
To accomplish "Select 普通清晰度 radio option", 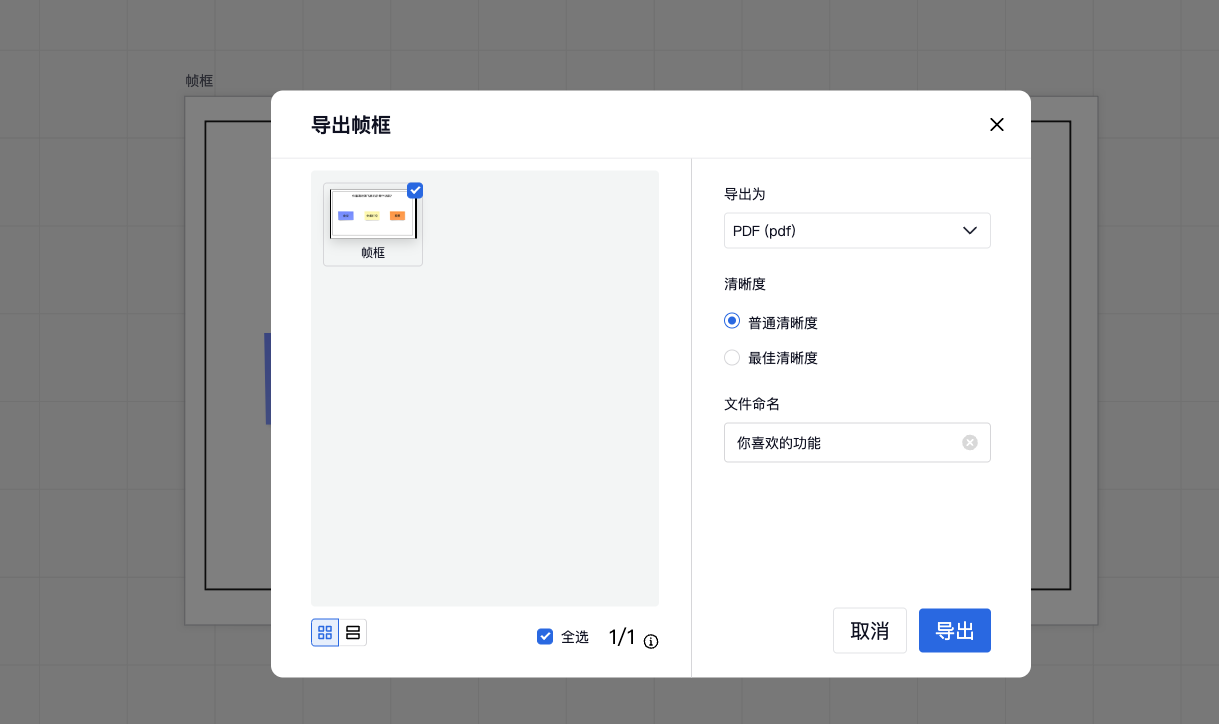I will click(732, 321).
